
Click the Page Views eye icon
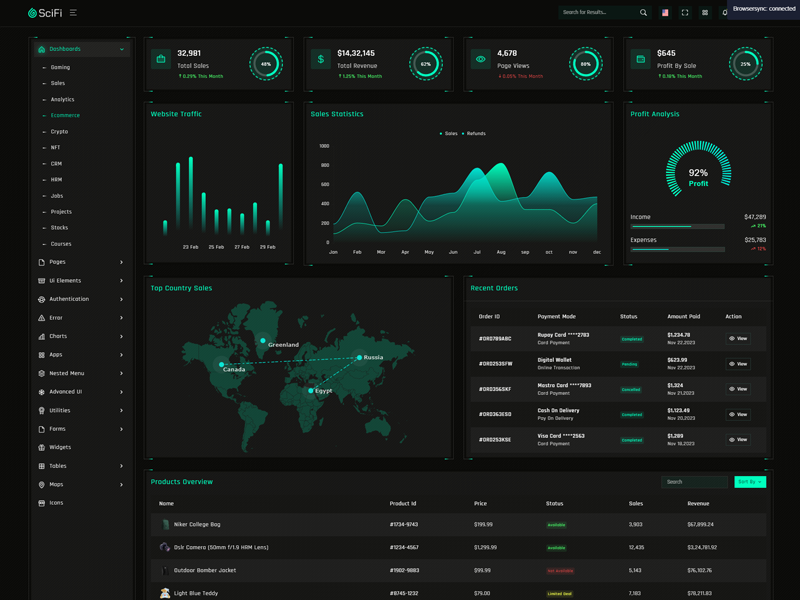[481, 60]
